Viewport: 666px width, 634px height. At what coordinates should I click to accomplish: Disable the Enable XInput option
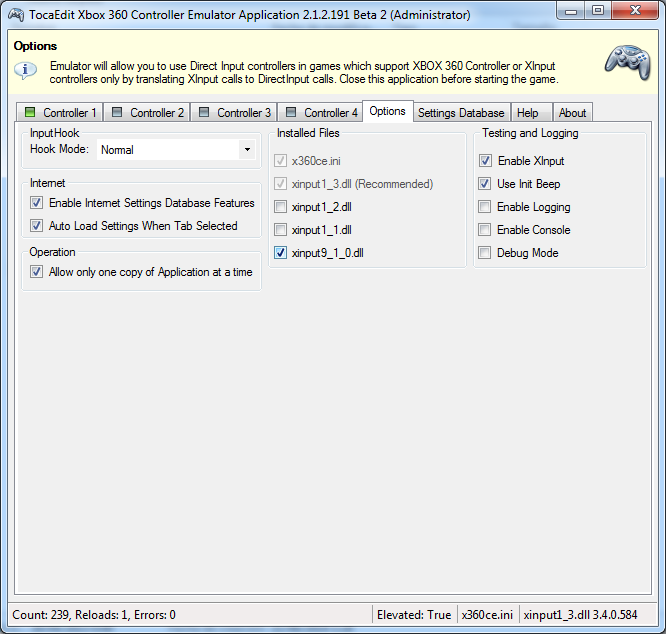coord(485,161)
